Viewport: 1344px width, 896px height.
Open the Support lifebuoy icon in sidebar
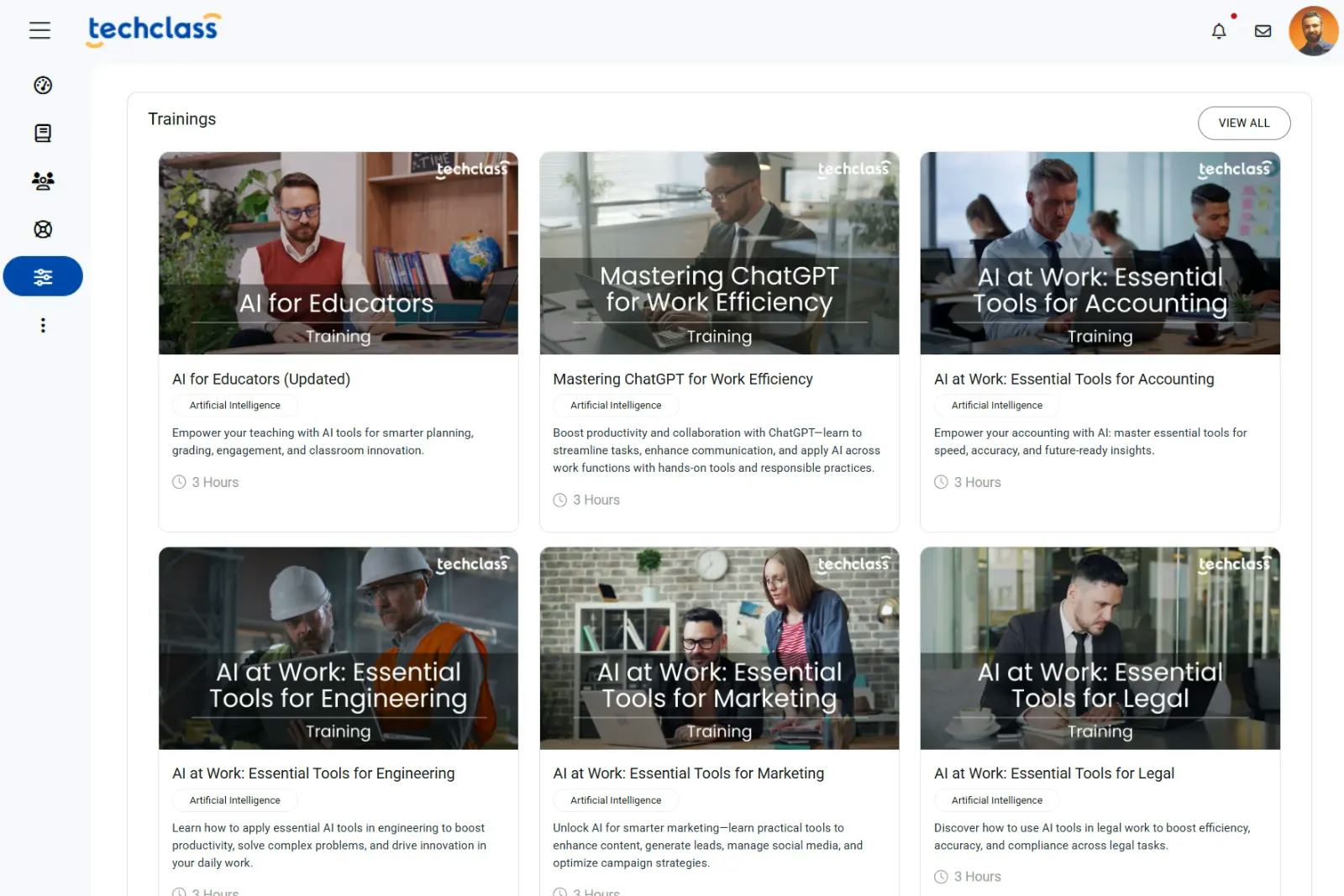point(42,228)
